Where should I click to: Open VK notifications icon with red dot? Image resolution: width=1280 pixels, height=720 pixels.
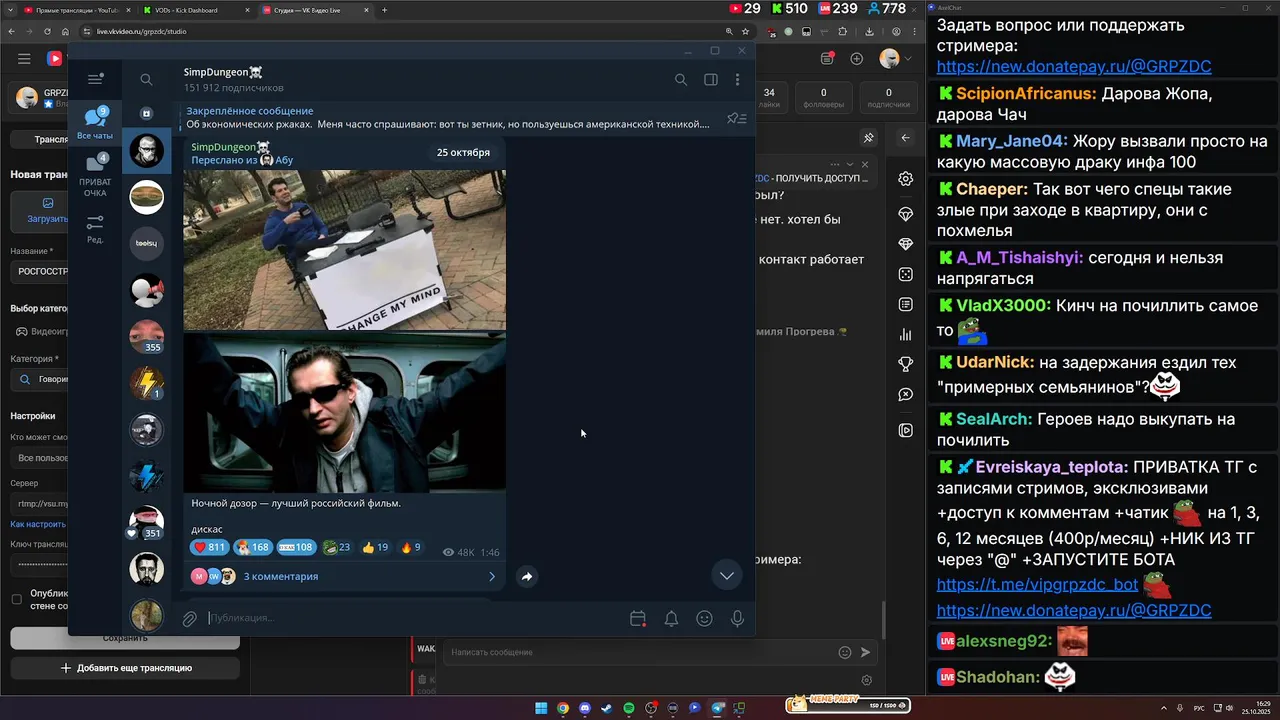pyautogui.click(x=828, y=59)
